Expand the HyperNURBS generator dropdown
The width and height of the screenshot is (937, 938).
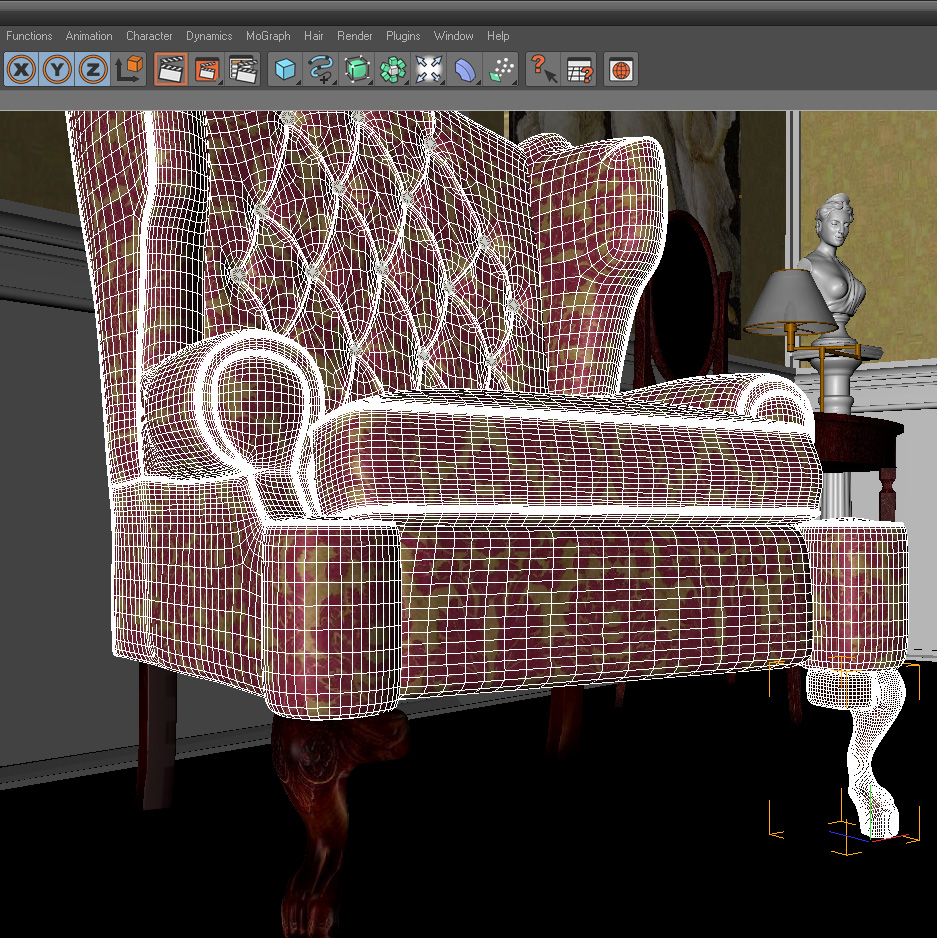coord(357,69)
